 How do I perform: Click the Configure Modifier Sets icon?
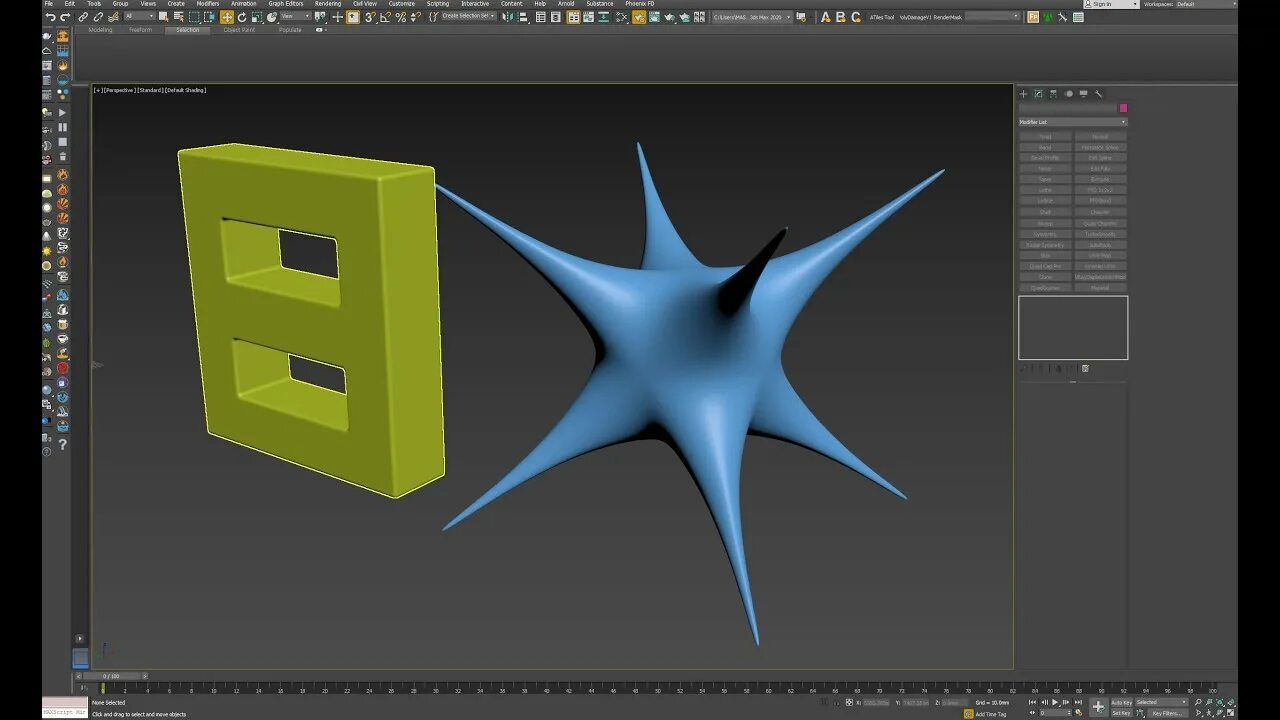tap(1085, 368)
